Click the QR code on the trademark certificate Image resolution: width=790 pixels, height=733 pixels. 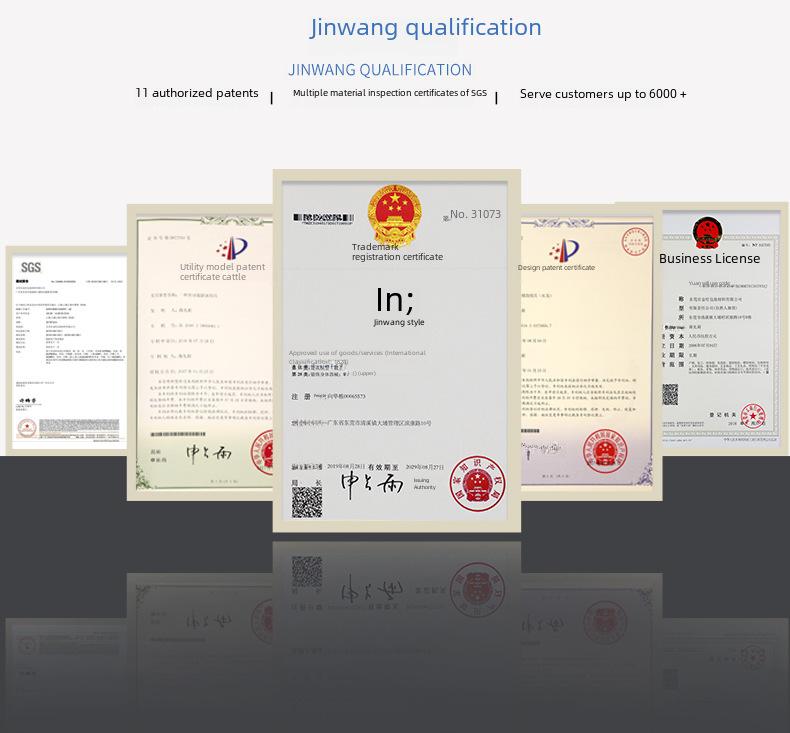(307, 502)
